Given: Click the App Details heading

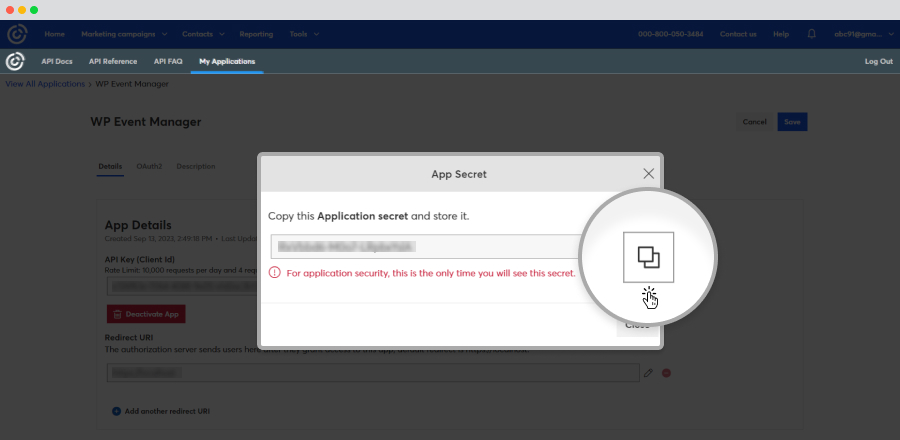Looking at the screenshot, I should click(x=138, y=225).
